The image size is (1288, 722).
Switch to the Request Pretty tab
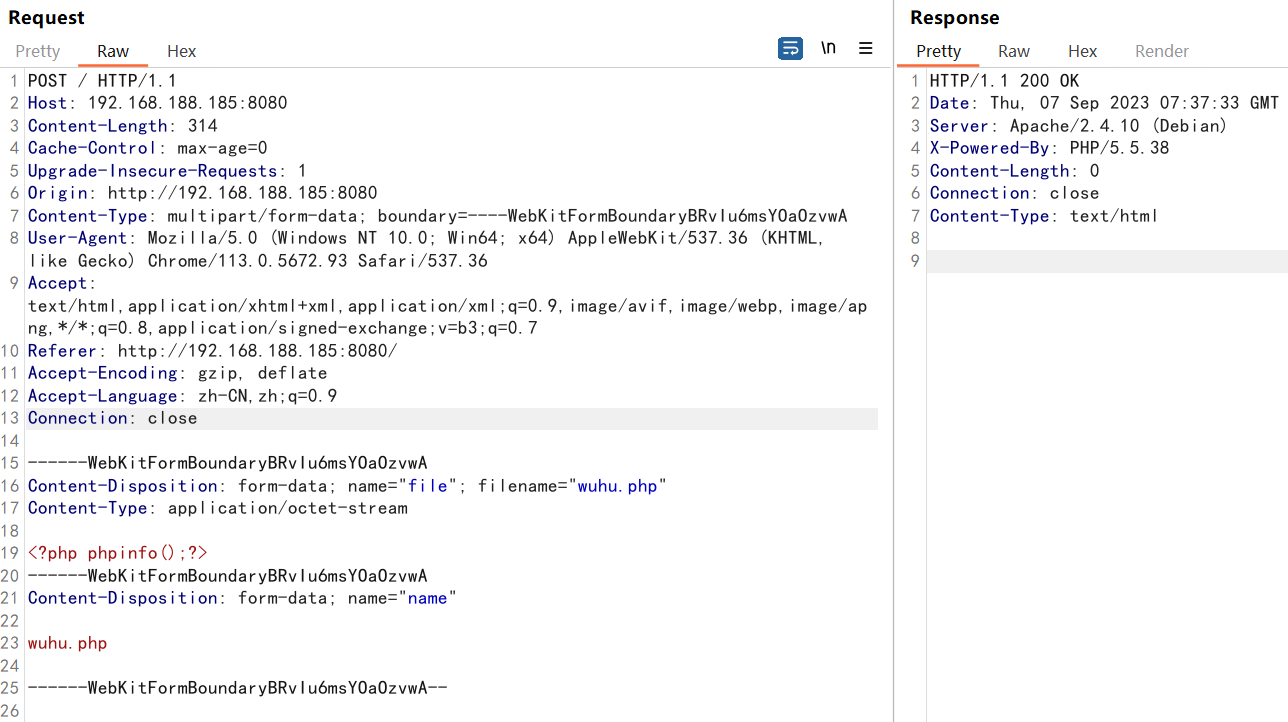(x=38, y=51)
